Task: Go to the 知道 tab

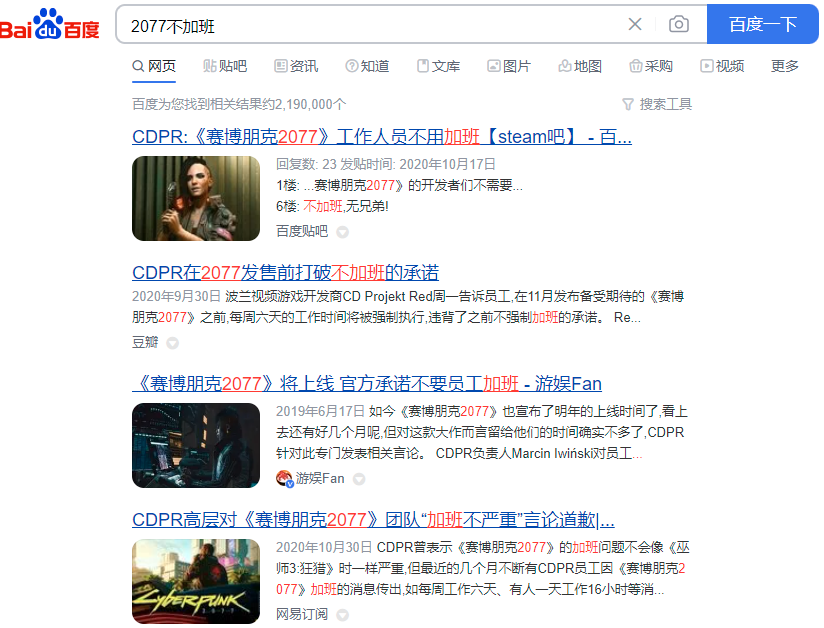Action: [x=367, y=66]
